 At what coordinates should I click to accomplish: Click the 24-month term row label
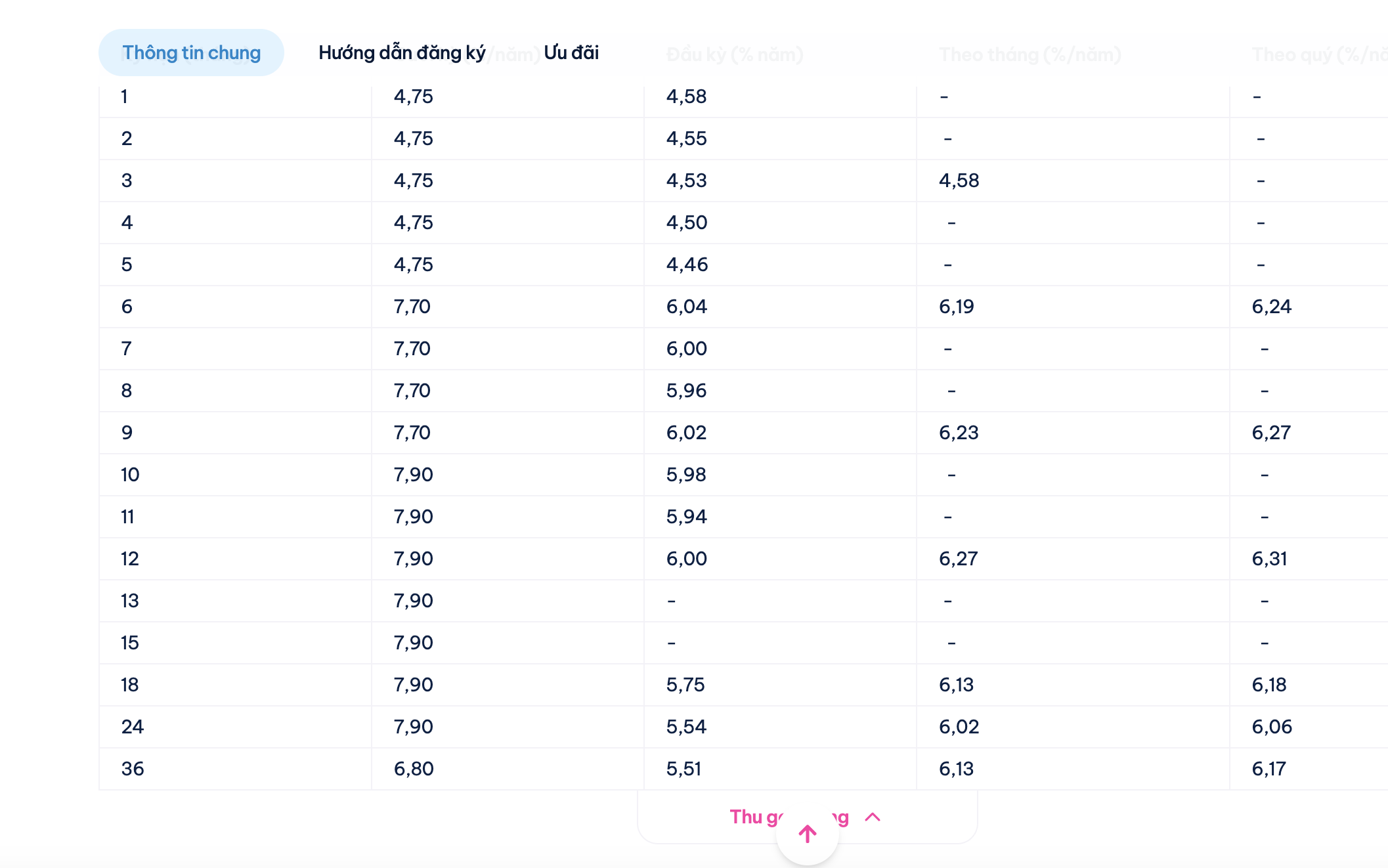point(133,727)
